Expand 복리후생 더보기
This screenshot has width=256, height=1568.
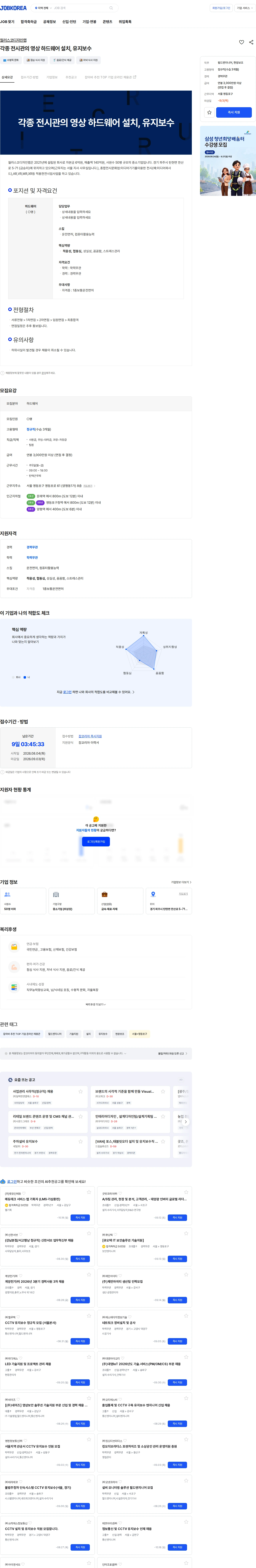point(95,1004)
